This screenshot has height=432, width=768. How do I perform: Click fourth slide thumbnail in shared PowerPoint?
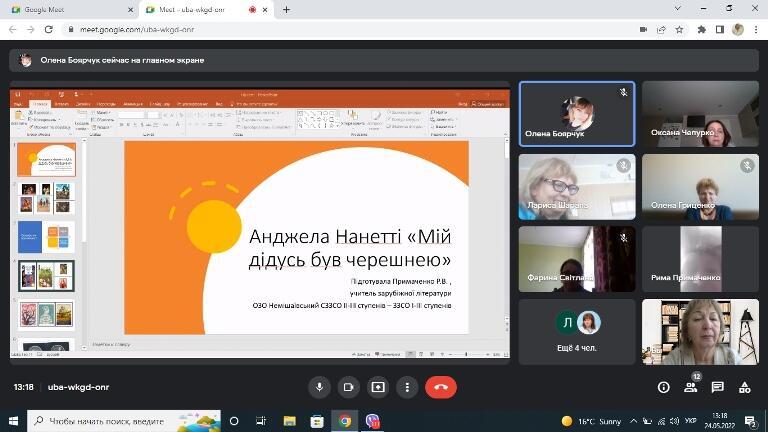coord(47,276)
